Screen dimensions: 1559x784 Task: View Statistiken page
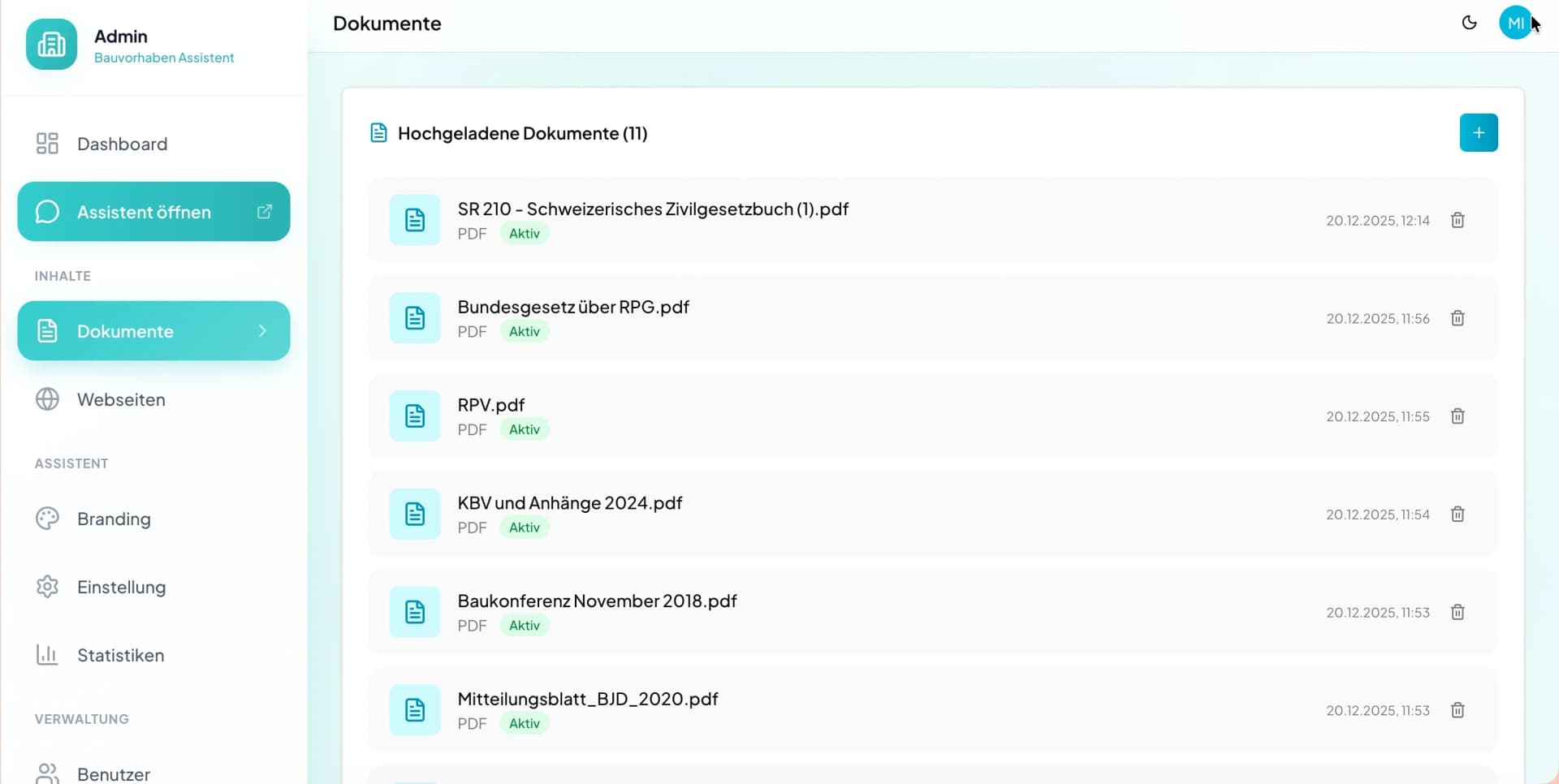[153, 655]
